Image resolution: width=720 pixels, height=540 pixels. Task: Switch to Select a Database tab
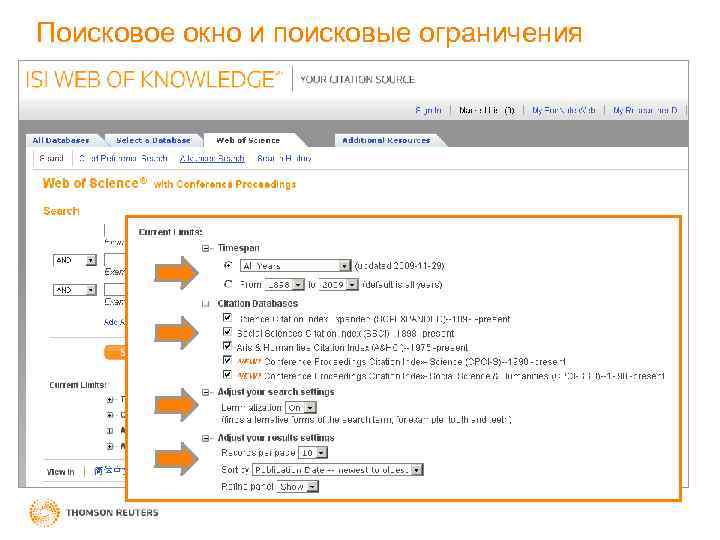click(153, 140)
